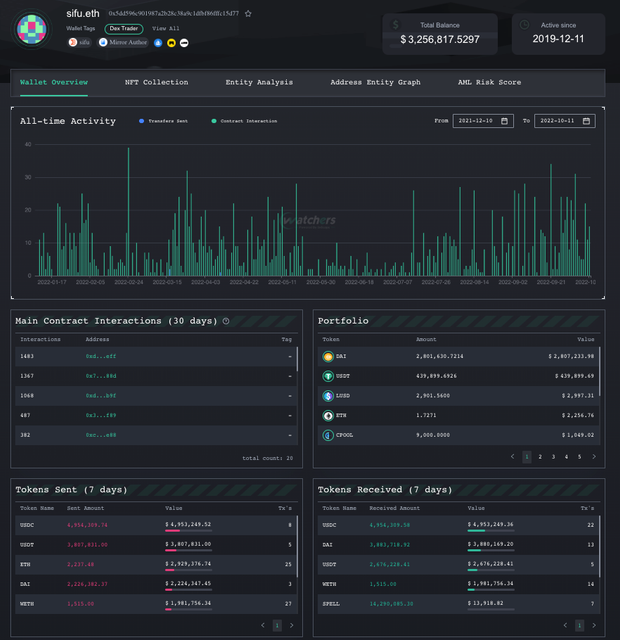Screen dimensions: 620x640
Task: Toggle the Dex Trader wallet tag
Action: tap(124, 29)
